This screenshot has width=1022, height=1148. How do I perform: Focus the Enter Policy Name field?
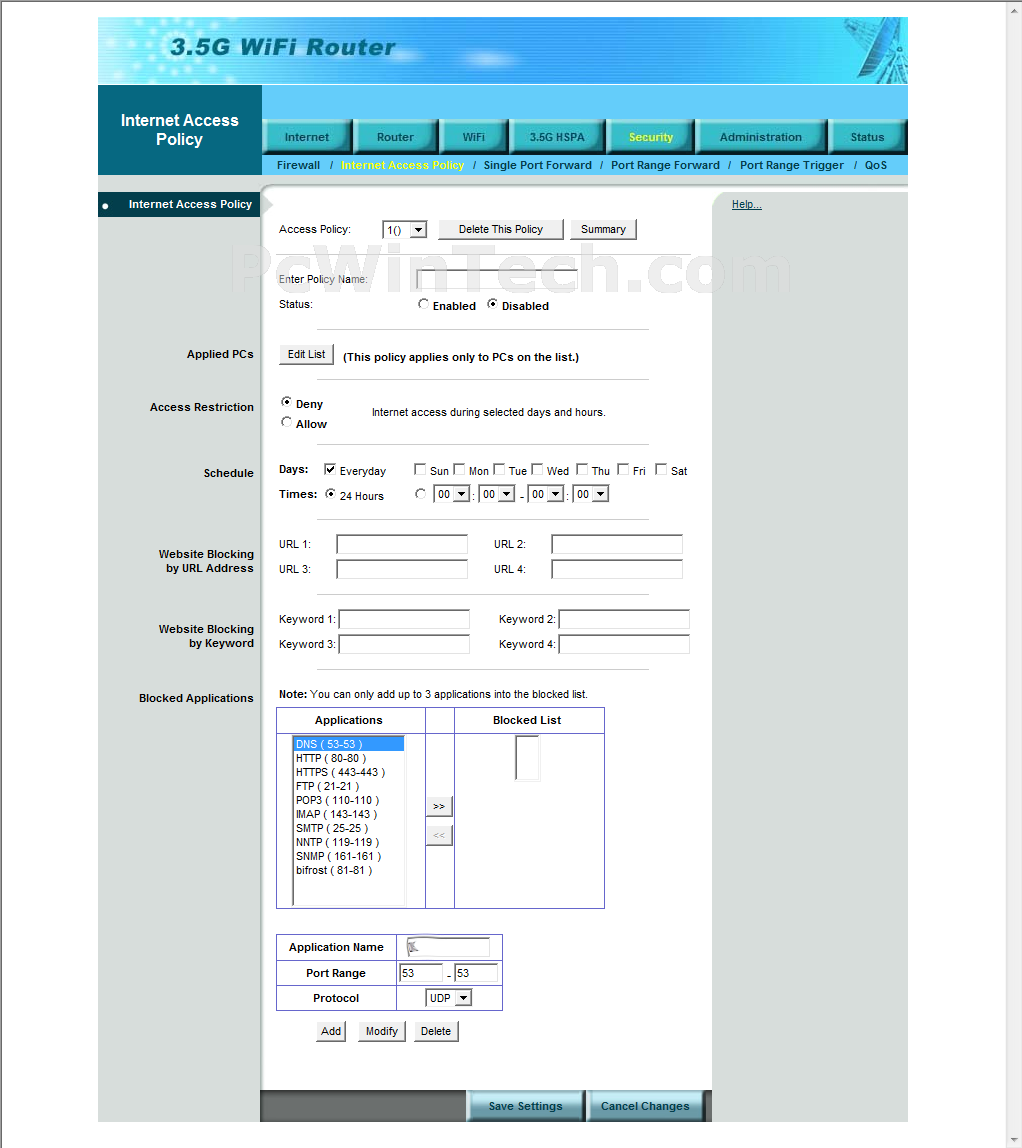point(496,279)
